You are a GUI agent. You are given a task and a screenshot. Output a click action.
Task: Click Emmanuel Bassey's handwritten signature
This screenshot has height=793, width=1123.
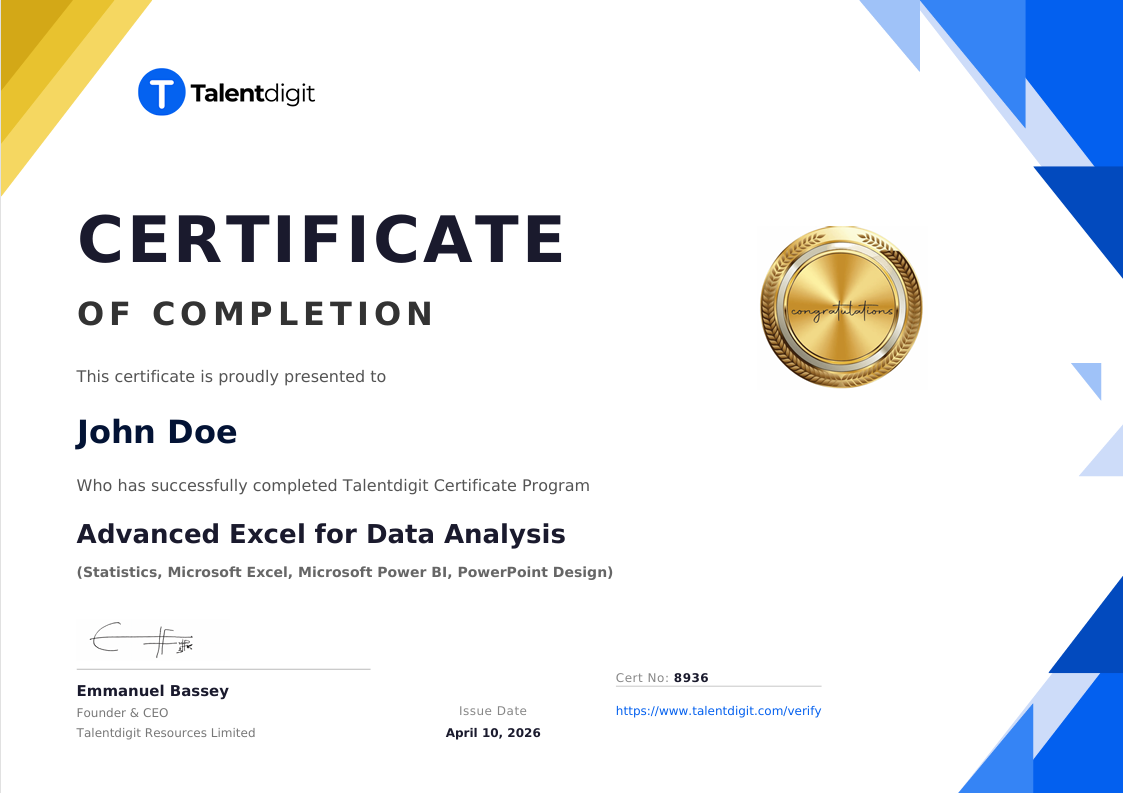click(143, 638)
